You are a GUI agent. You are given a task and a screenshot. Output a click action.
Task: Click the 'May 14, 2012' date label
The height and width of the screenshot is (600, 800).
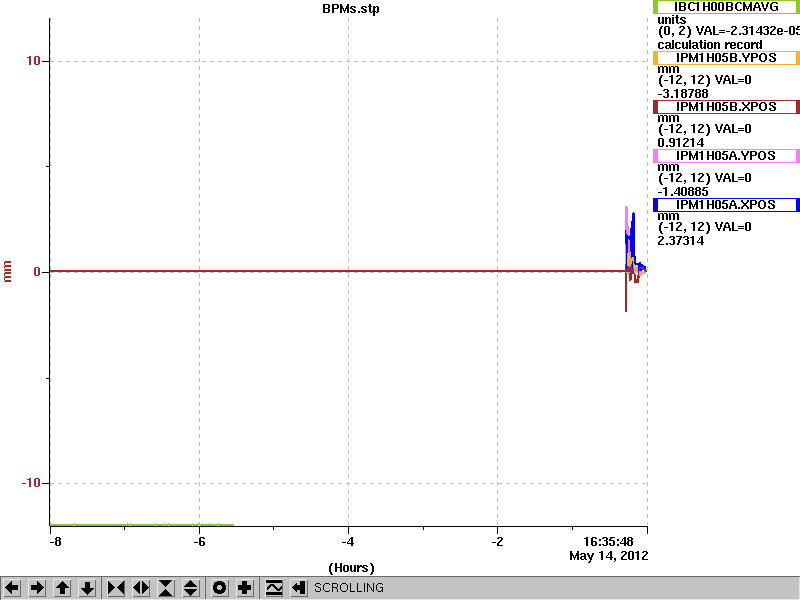point(609,556)
